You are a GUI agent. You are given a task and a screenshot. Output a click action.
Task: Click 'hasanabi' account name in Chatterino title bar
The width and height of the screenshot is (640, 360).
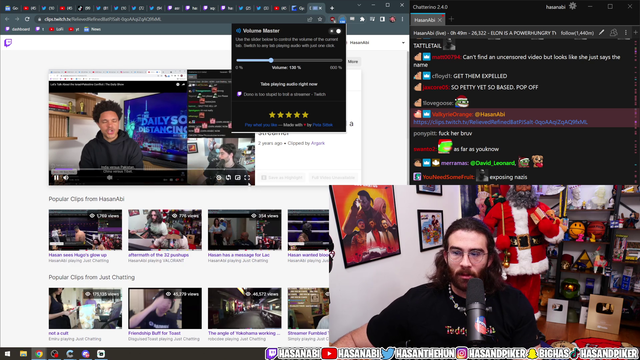click(x=556, y=7)
